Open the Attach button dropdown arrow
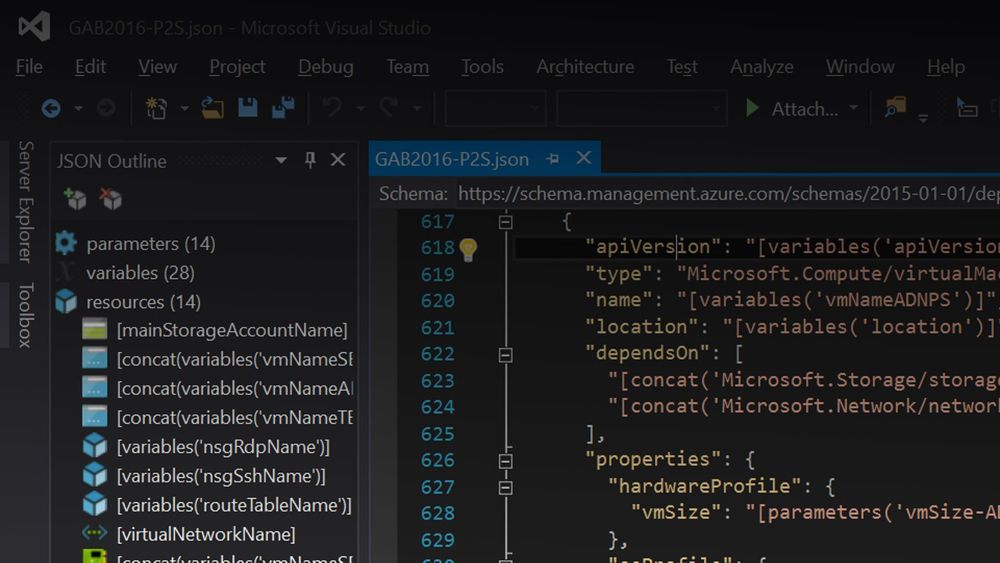Viewport: 1000px width, 563px height. pos(853,108)
